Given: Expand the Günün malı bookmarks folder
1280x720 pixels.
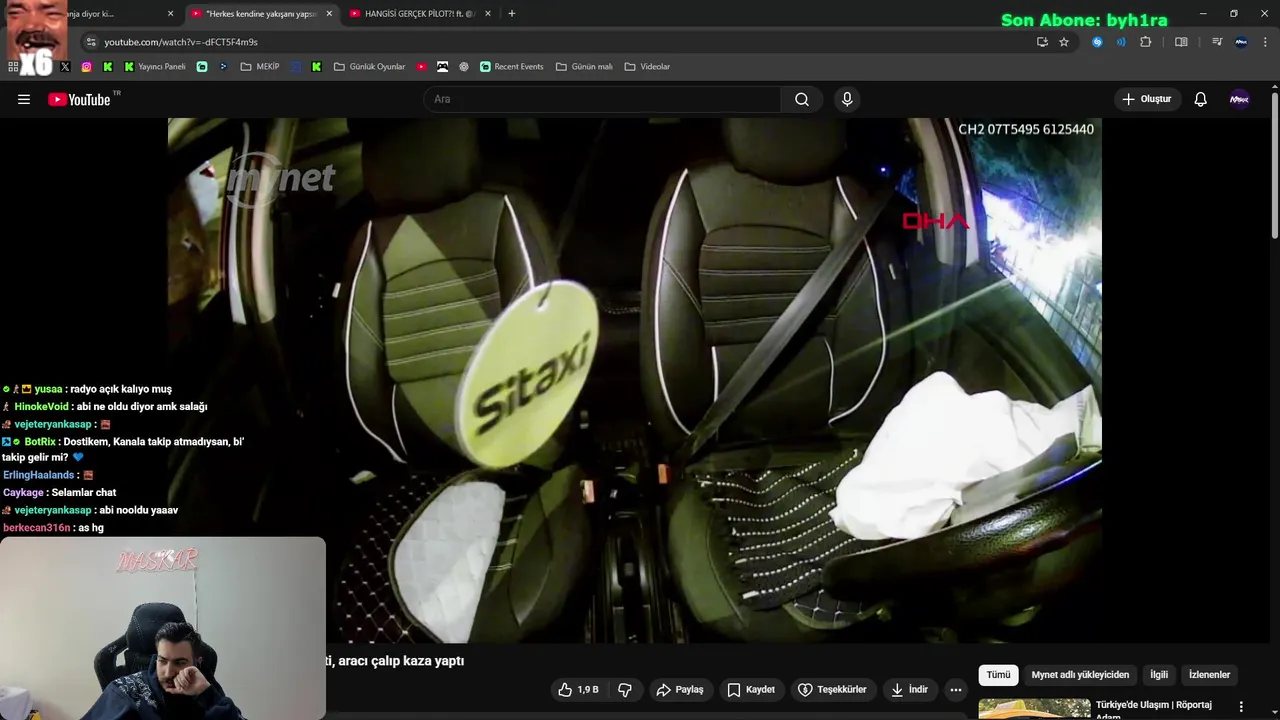Looking at the screenshot, I should (x=585, y=67).
